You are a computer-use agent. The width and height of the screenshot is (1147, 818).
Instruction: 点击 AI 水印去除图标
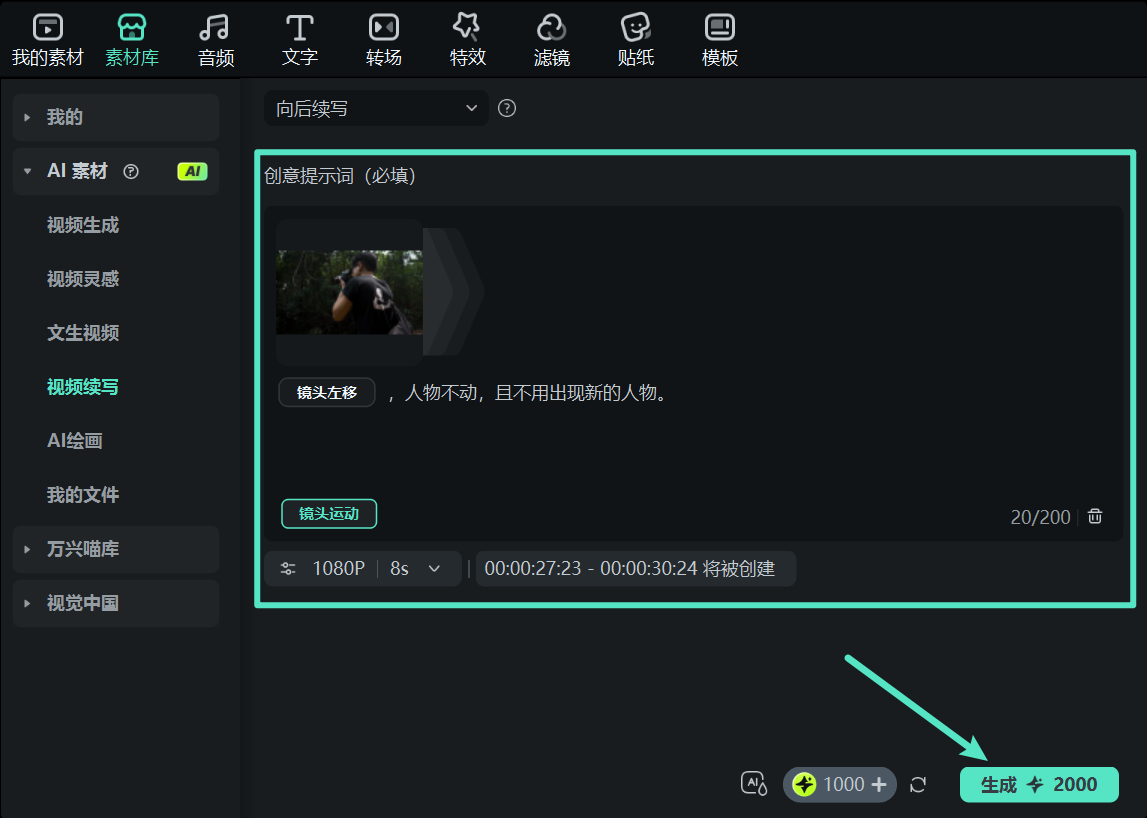click(x=754, y=784)
